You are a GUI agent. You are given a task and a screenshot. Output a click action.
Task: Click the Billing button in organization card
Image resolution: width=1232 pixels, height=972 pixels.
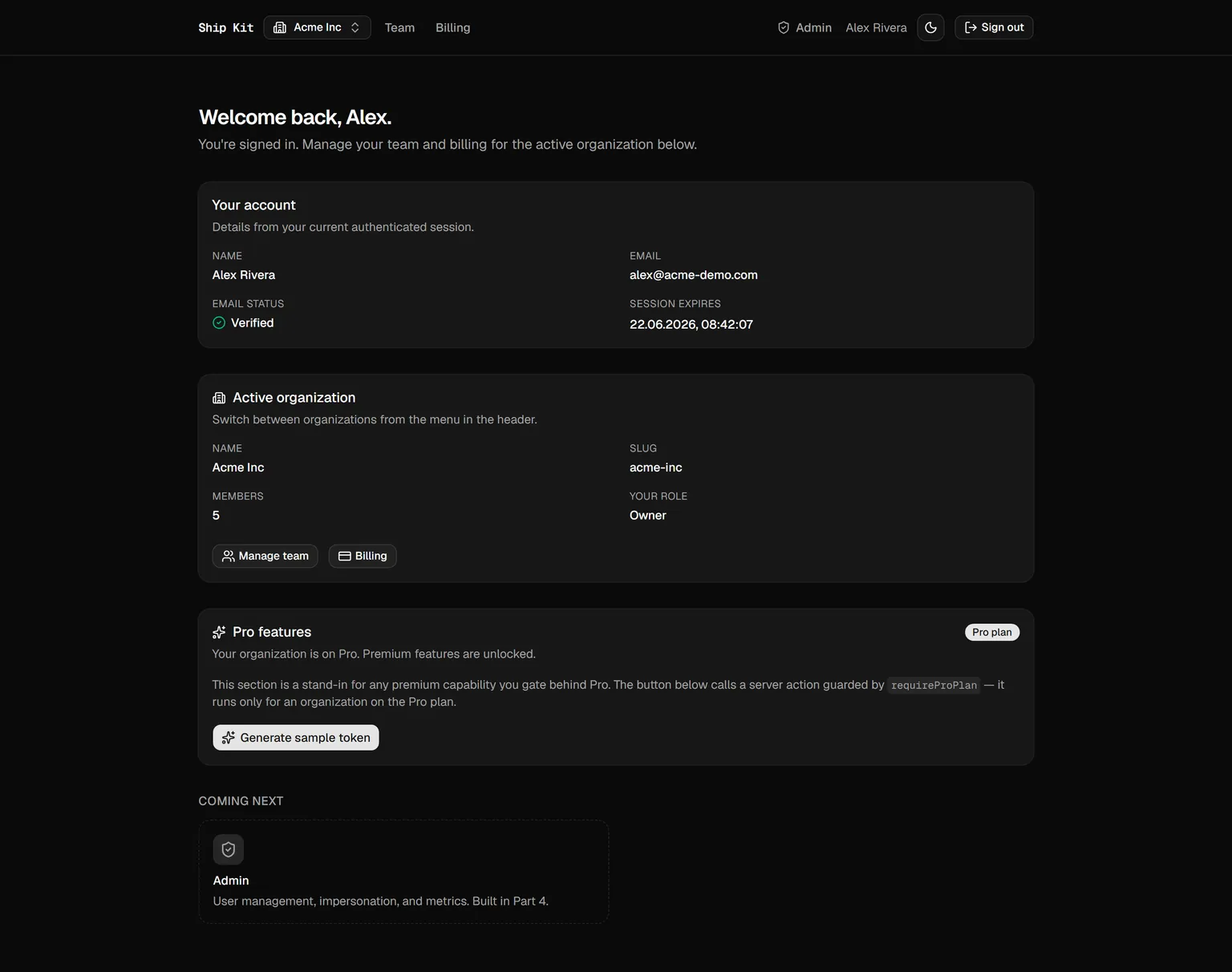[363, 556]
